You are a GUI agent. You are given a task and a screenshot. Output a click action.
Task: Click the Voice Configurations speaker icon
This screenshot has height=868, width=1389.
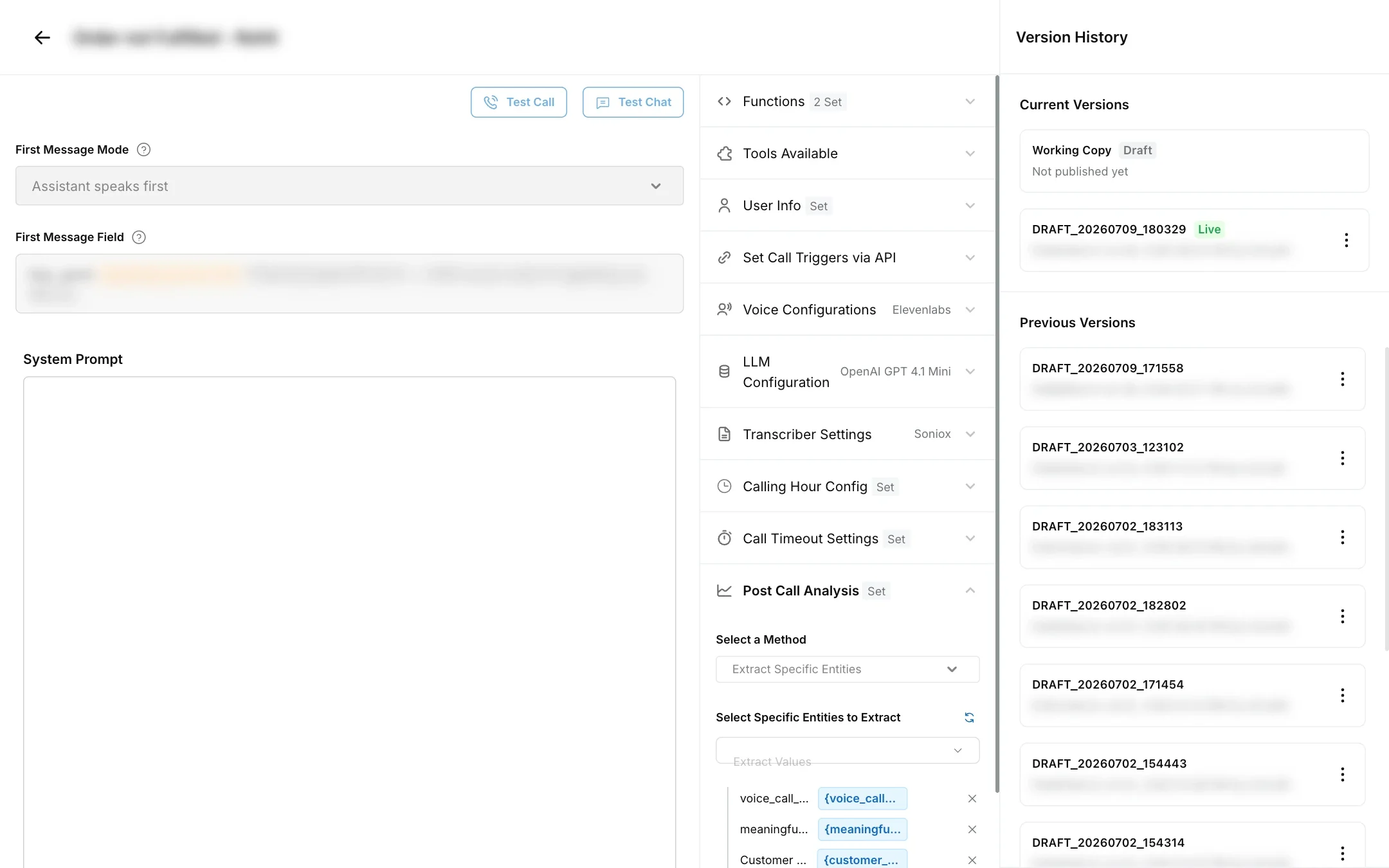click(724, 310)
